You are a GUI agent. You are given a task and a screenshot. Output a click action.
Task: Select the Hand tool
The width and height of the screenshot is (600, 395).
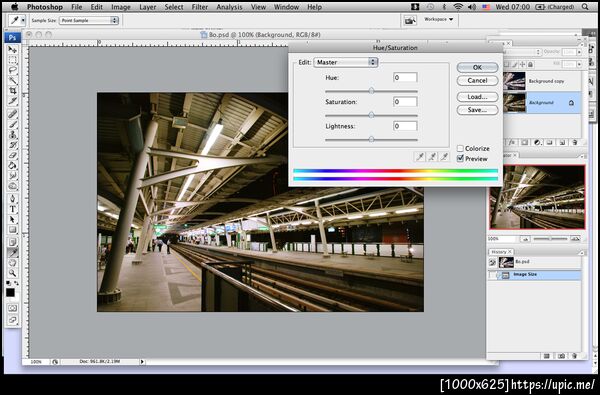pyautogui.click(x=13, y=263)
